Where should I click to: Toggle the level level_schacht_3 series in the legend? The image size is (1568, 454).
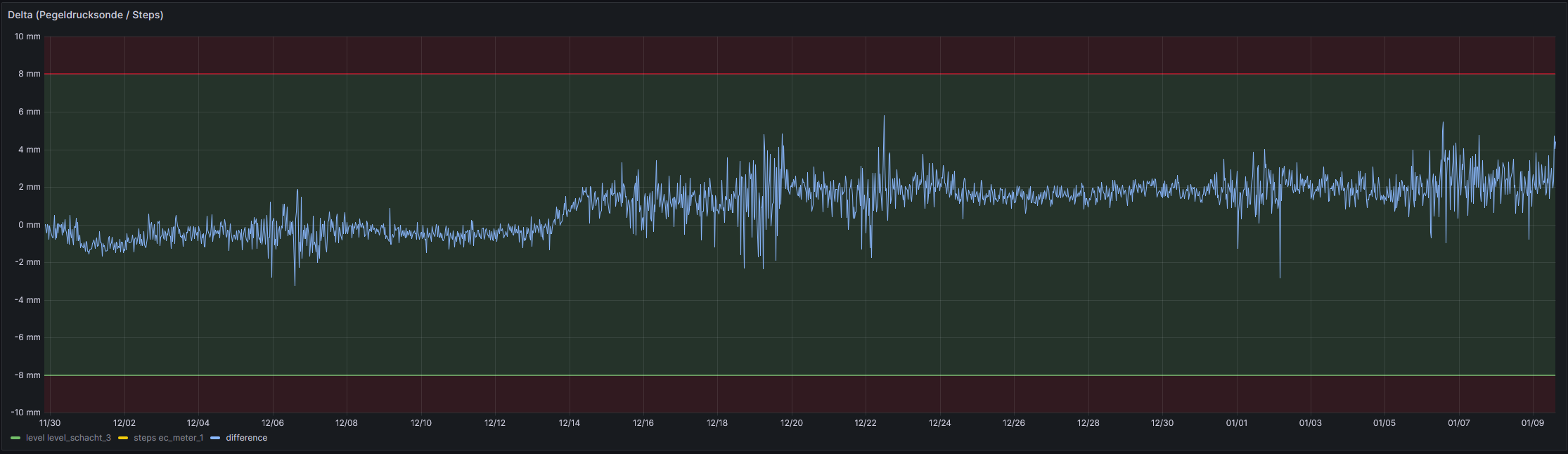click(68, 438)
